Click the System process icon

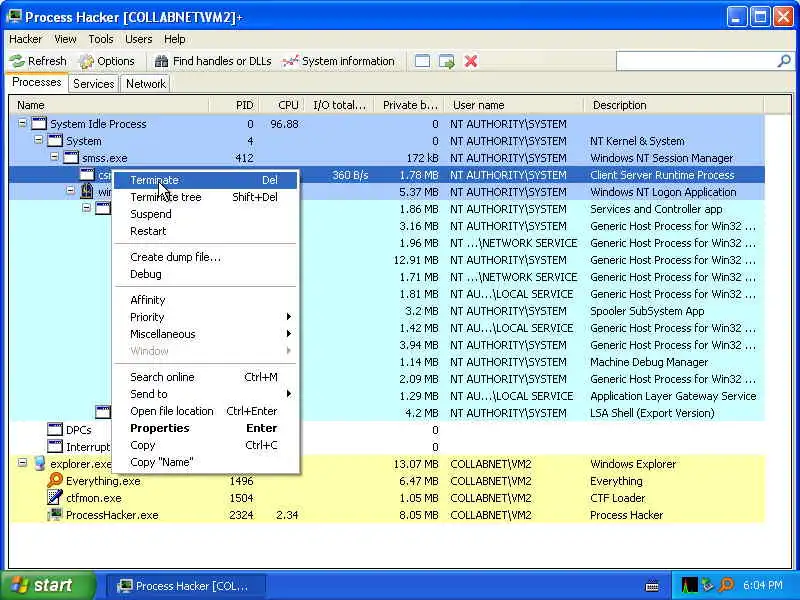pyautogui.click(x=55, y=140)
